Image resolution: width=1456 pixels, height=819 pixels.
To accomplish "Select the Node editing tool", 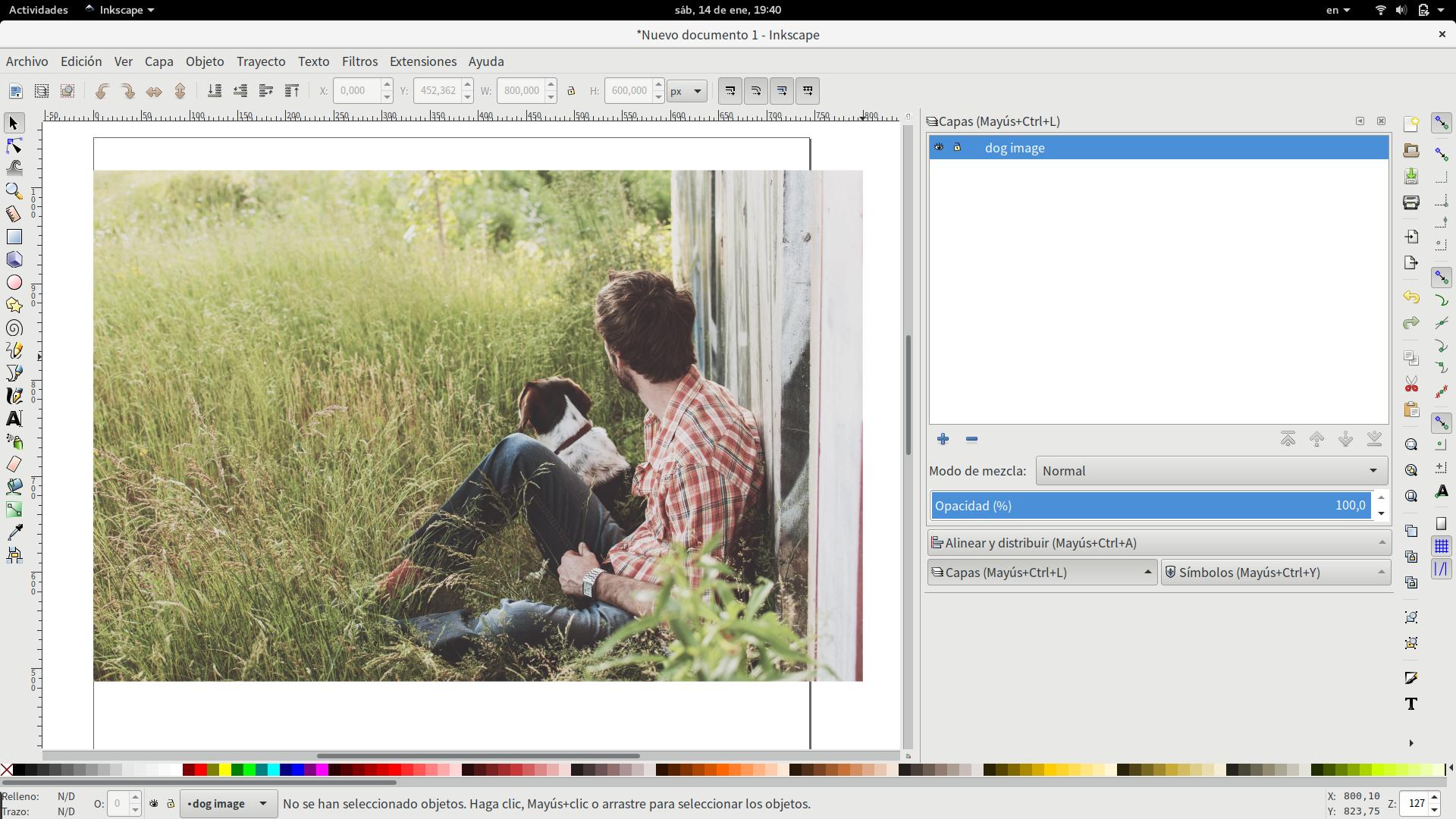I will click(14, 146).
